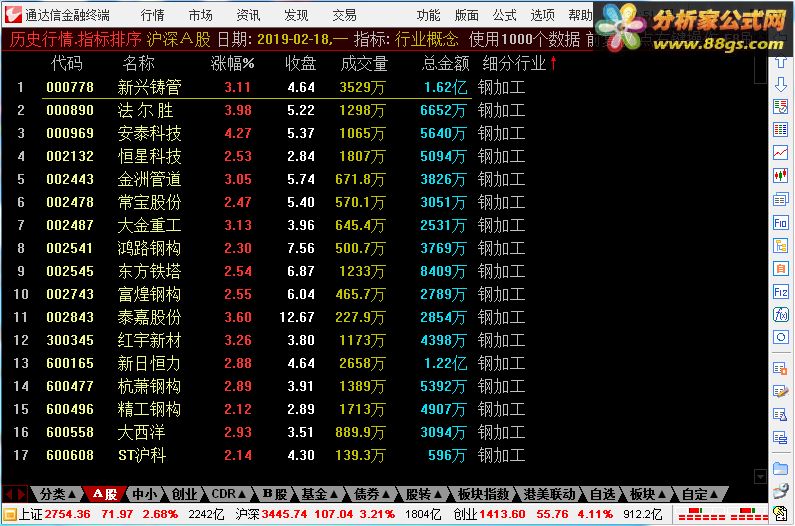
Task: Open the 功能 menu
Action: point(428,15)
